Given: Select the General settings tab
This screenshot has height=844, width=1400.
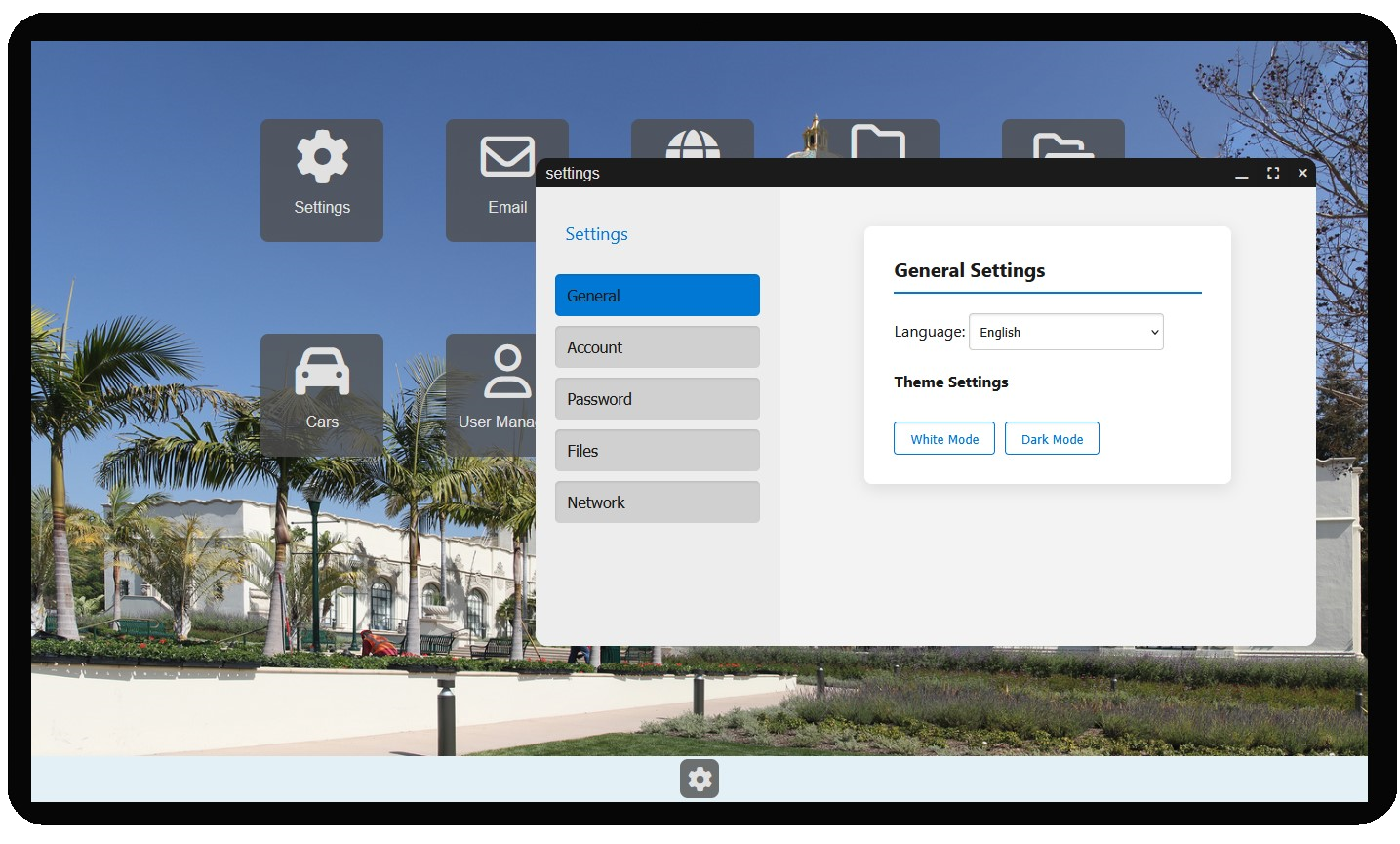Looking at the screenshot, I should (x=658, y=296).
